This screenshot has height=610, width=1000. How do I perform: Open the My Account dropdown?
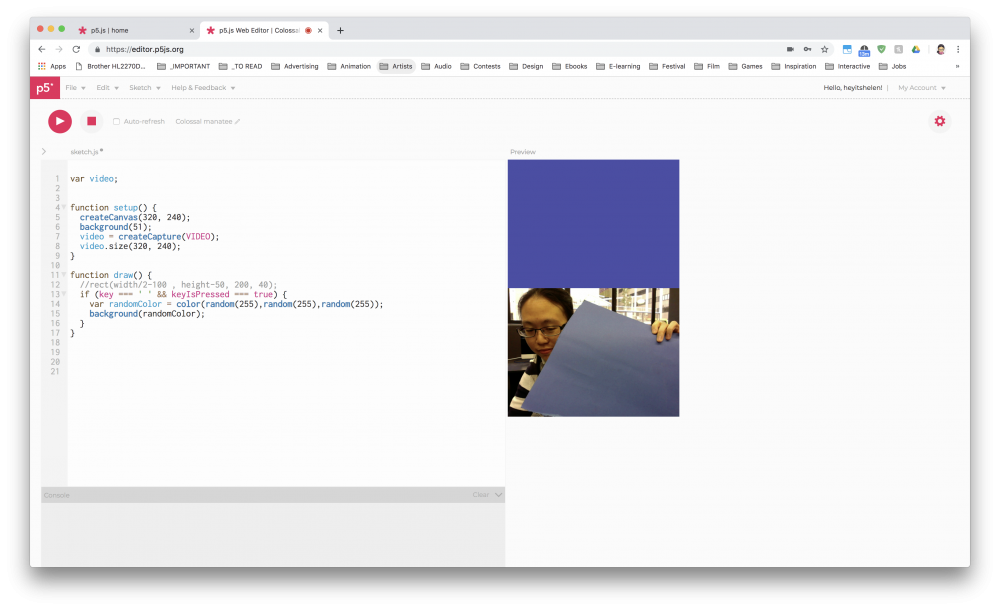point(921,88)
